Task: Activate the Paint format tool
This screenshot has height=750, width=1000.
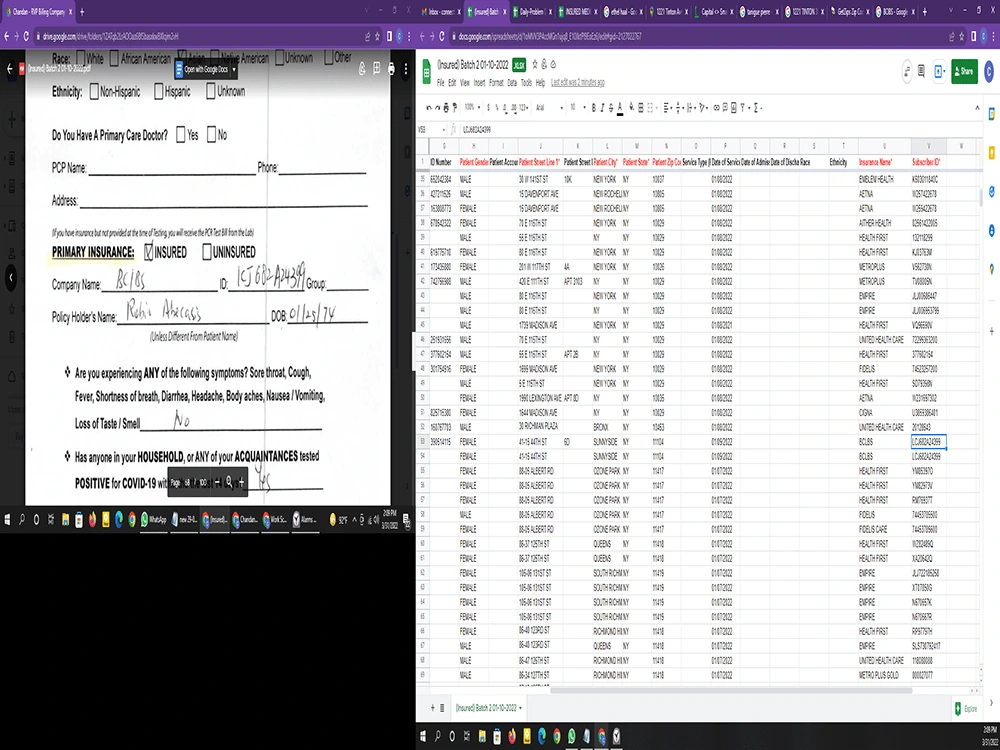Action: click(x=455, y=108)
